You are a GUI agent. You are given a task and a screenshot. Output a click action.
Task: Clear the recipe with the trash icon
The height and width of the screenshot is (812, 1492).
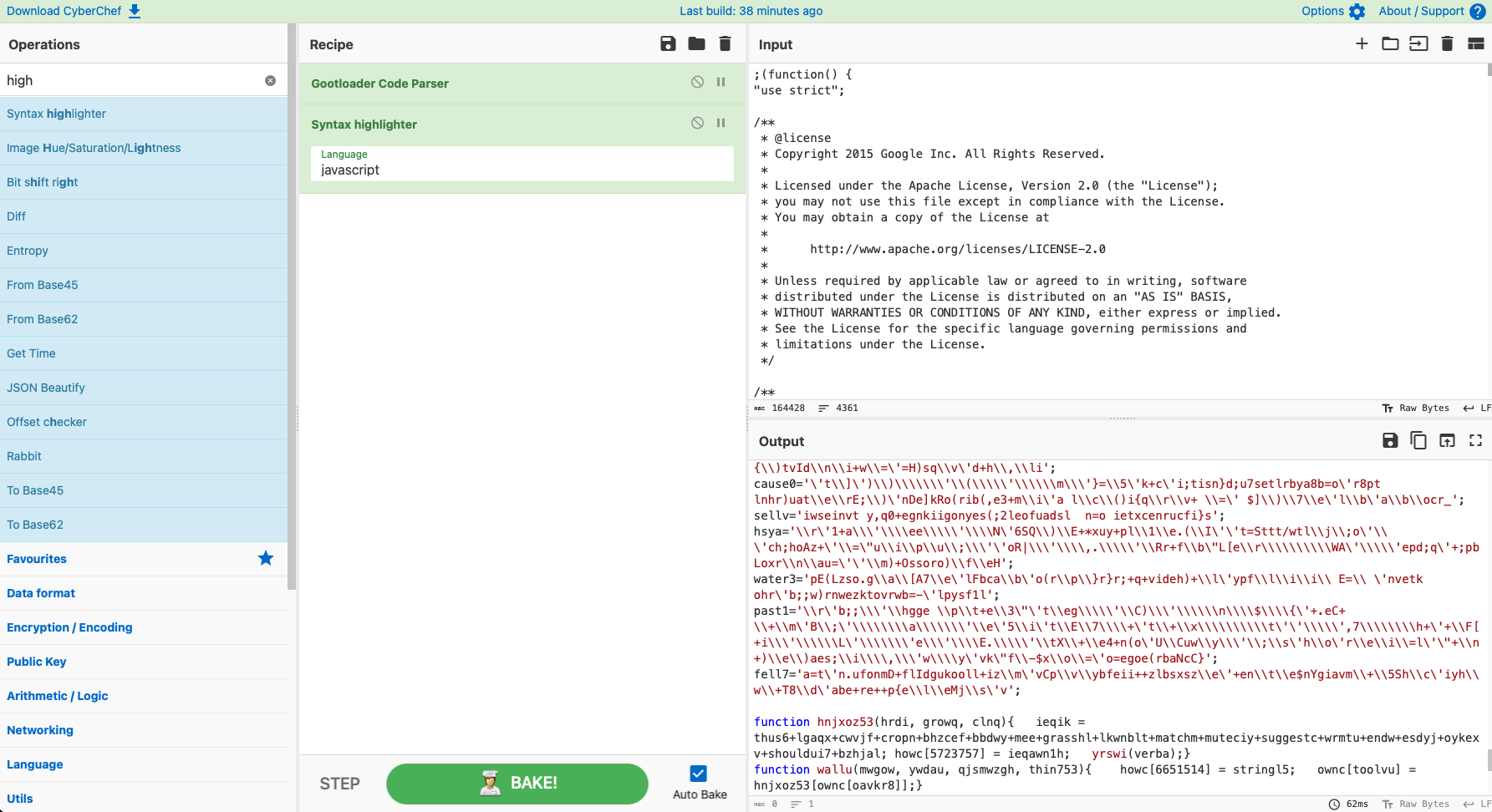click(725, 44)
